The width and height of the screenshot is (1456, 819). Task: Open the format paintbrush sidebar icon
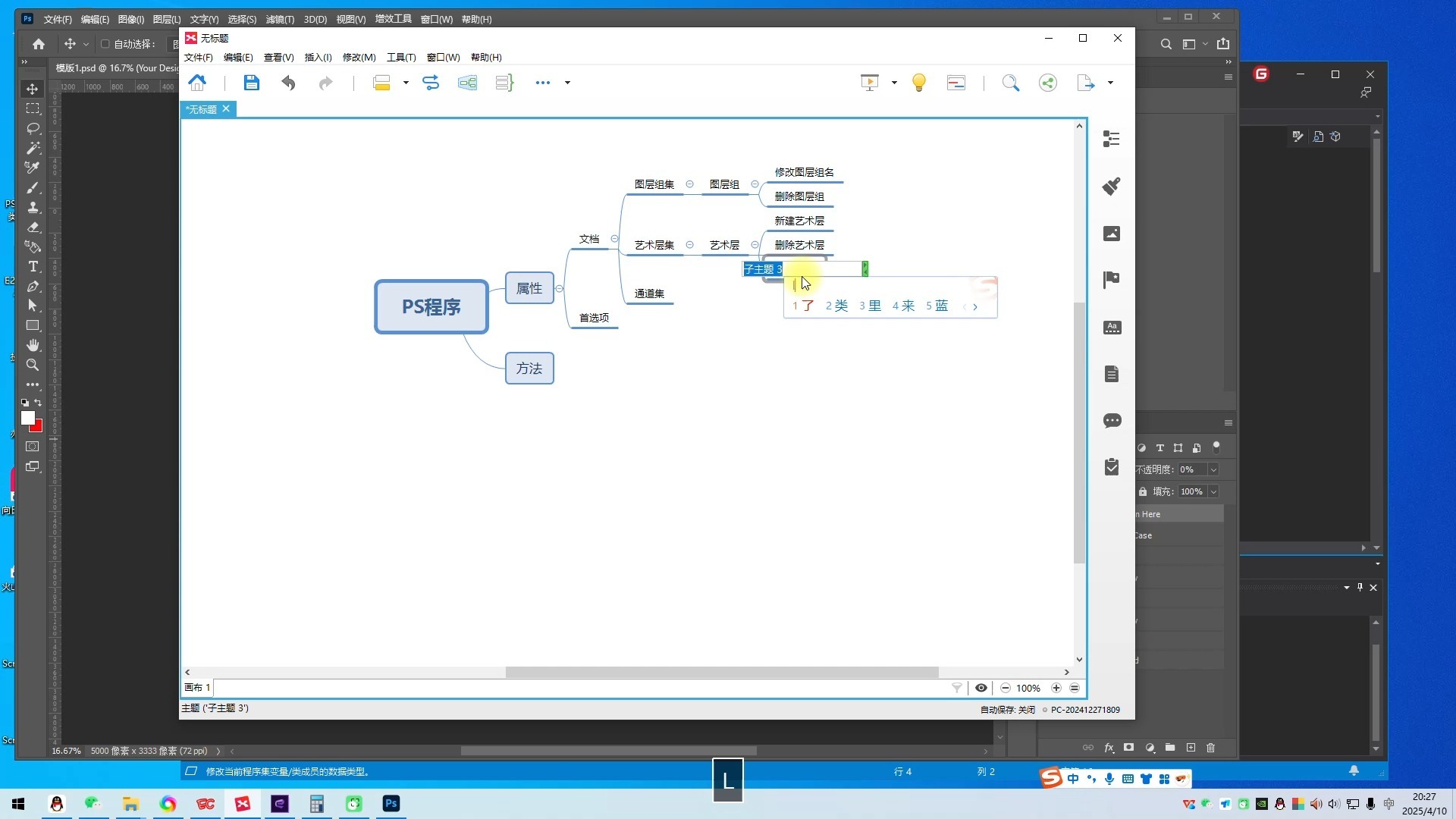point(1112,186)
